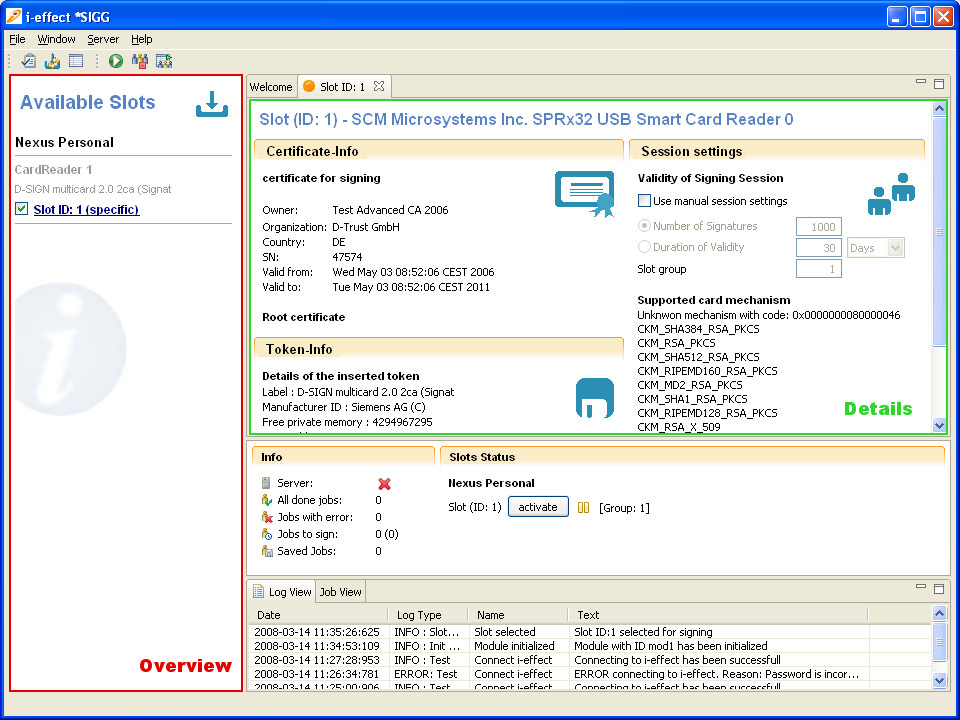The height and width of the screenshot is (720, 960).
Task: Select Number of Signatures radio button
Action: (644, 226)
